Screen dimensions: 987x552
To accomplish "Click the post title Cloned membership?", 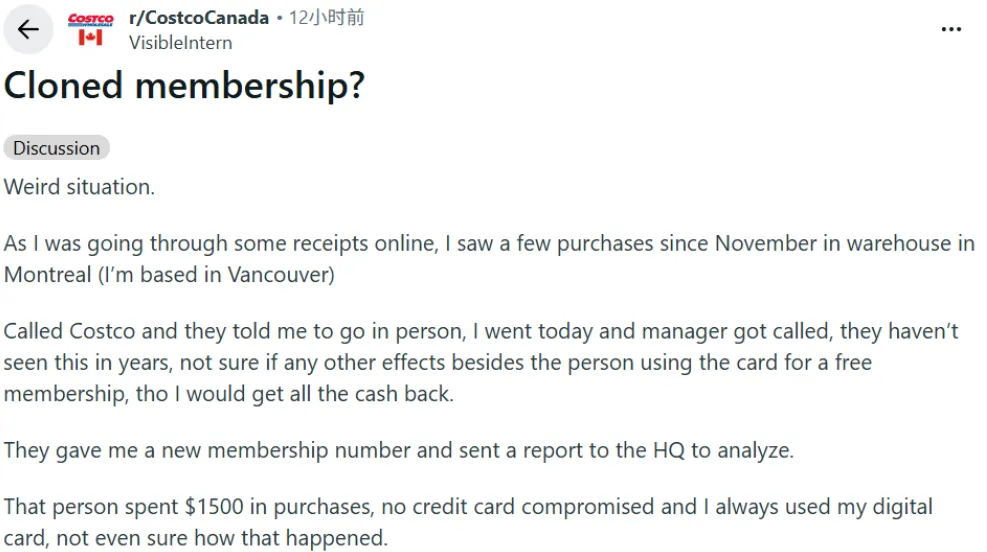I will (x=184, y=85).
